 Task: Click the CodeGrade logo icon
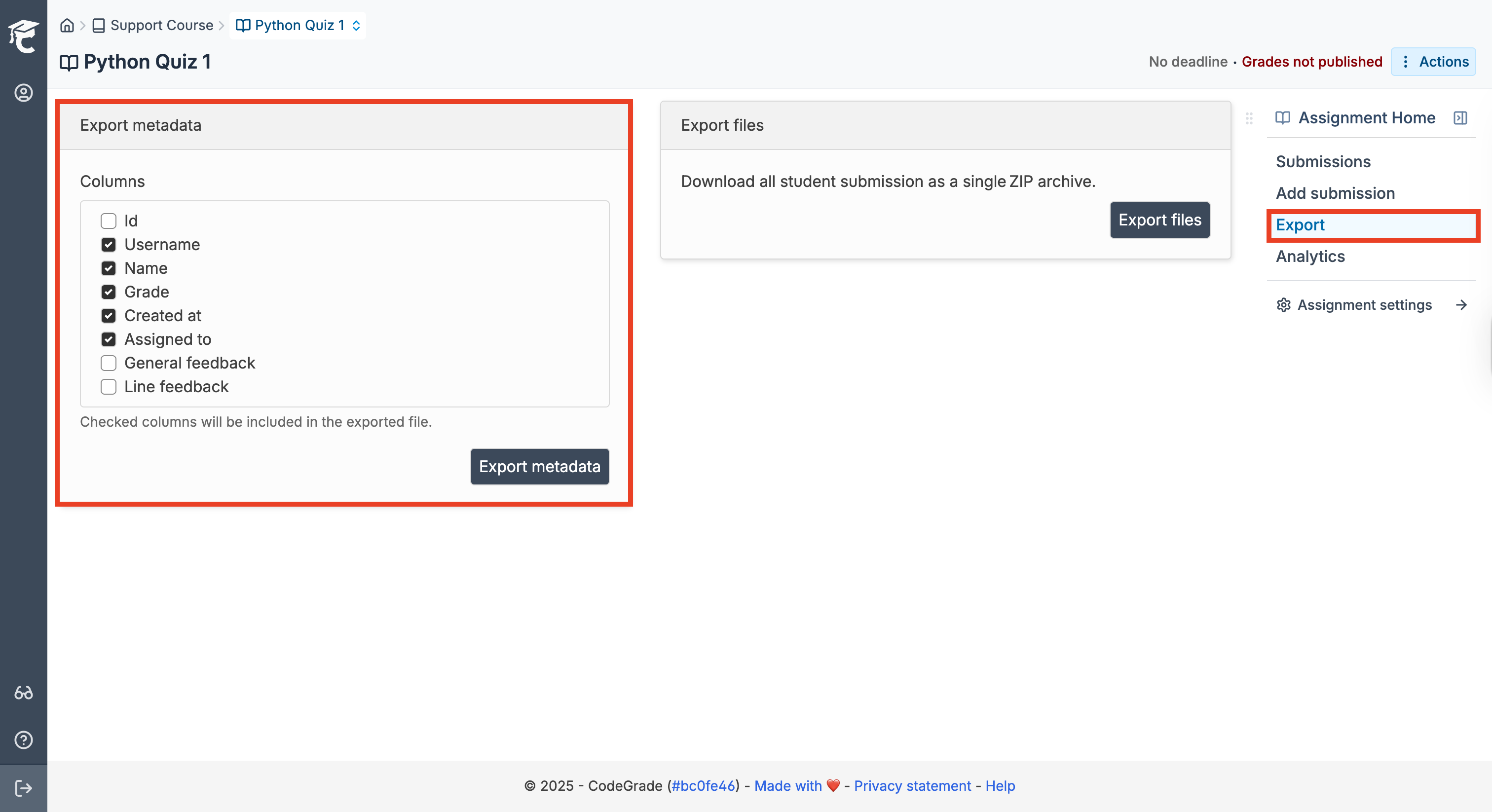coord(23,36)
